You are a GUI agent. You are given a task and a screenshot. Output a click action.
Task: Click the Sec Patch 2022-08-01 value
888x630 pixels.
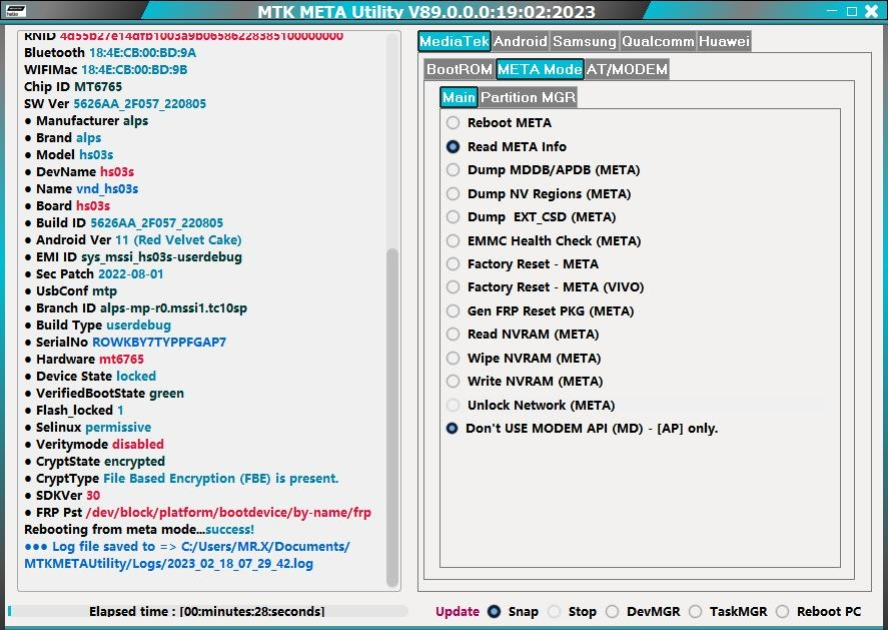click(131, 274)
